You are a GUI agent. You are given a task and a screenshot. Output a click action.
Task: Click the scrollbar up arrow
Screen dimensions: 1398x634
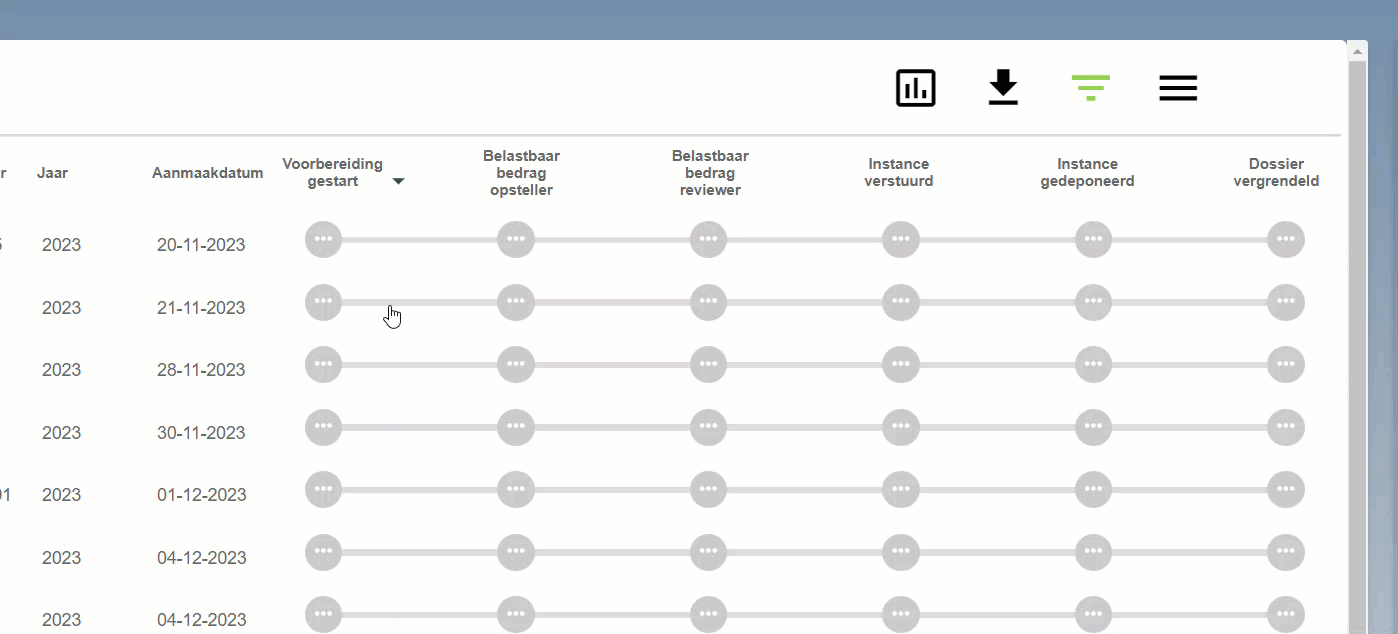click(1357, 50)
